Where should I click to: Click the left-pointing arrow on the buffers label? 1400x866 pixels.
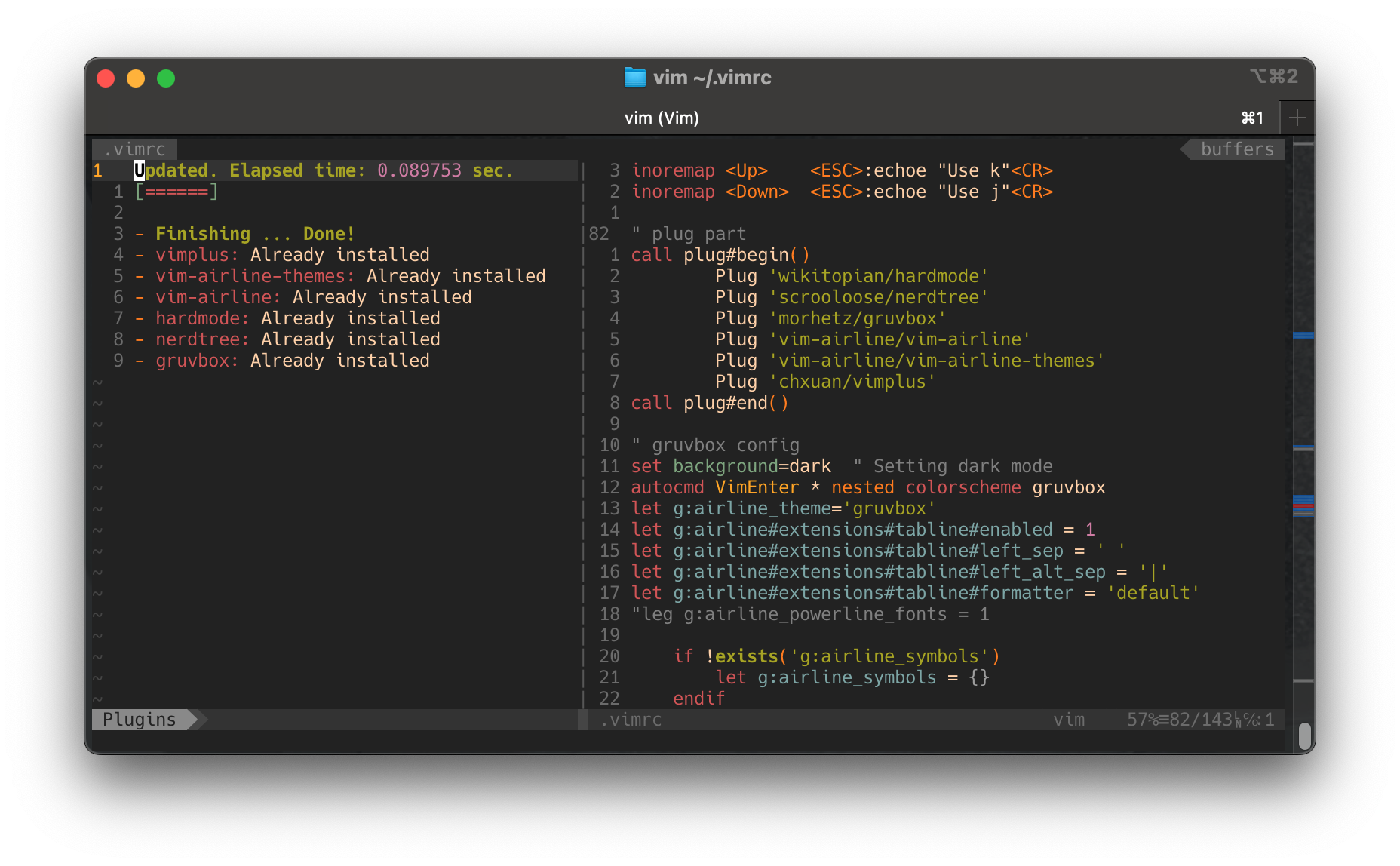1185,149
